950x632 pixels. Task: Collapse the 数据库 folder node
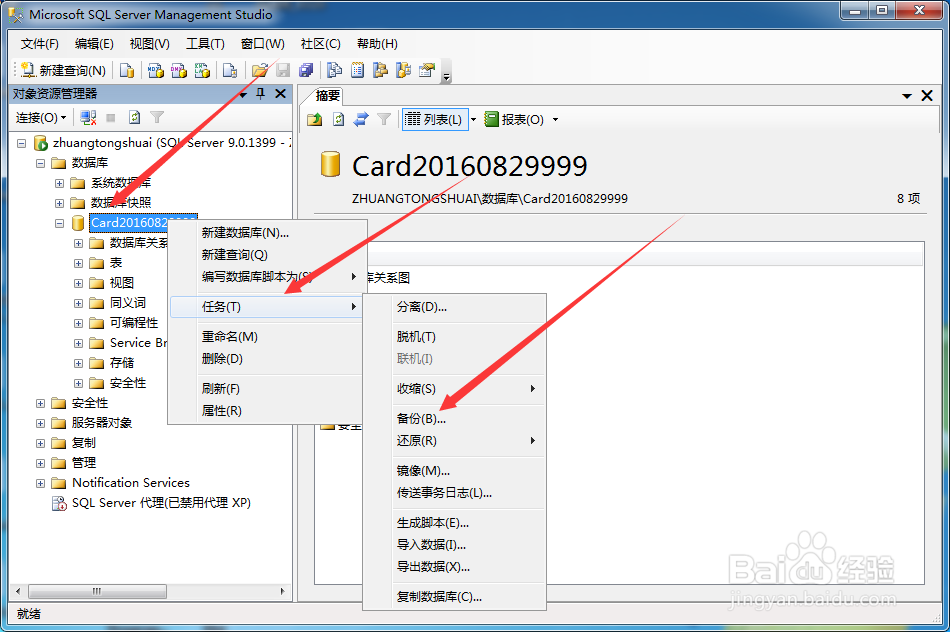pyautogui.click(x=41, y=164)
